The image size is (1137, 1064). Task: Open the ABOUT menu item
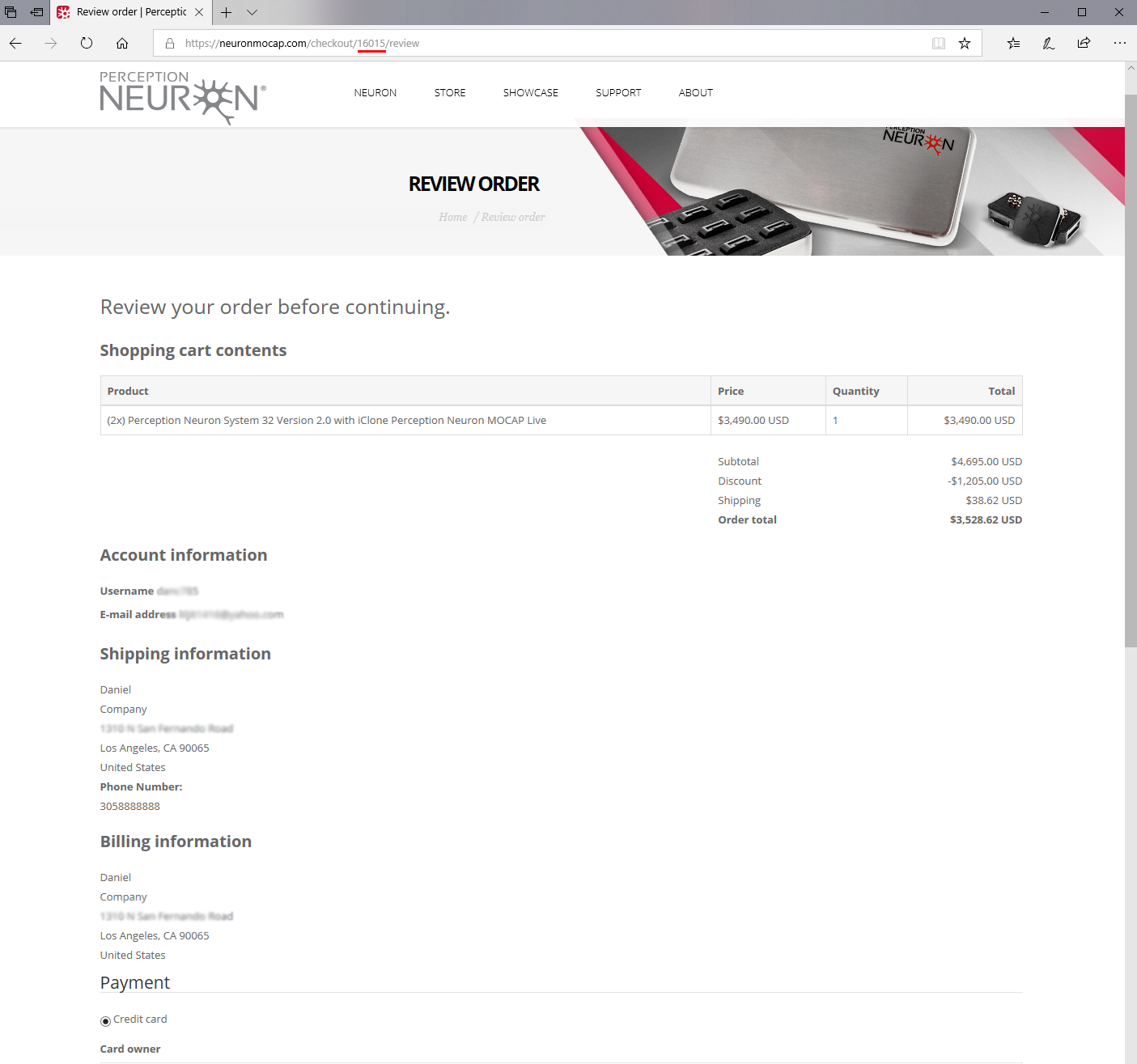tap(696, 93)
